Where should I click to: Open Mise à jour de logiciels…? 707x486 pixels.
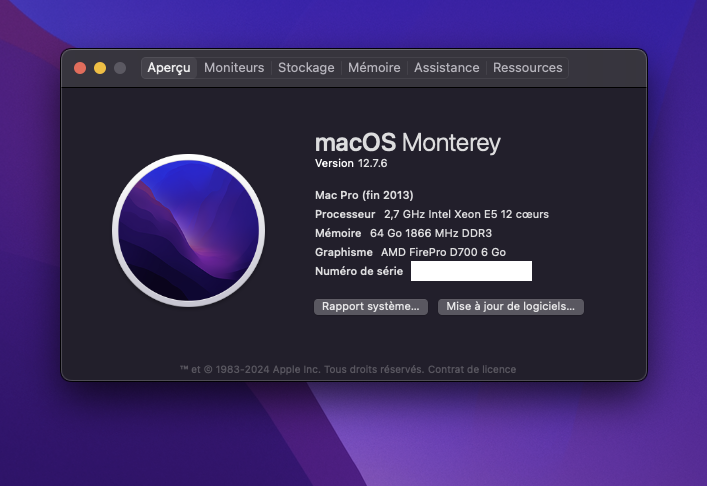click(x=510, y=307)
